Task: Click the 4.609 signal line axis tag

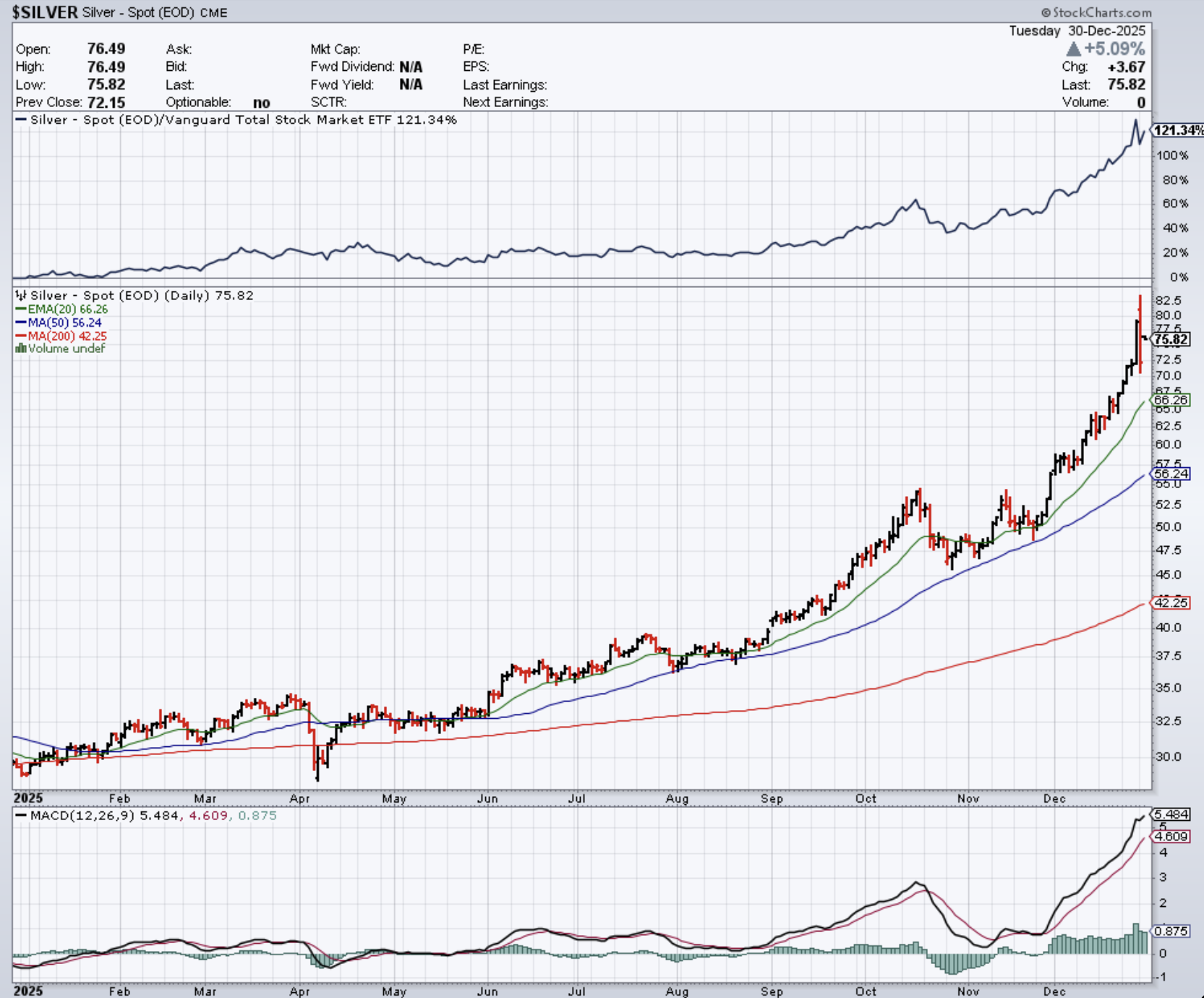Action: point(1171,836)
